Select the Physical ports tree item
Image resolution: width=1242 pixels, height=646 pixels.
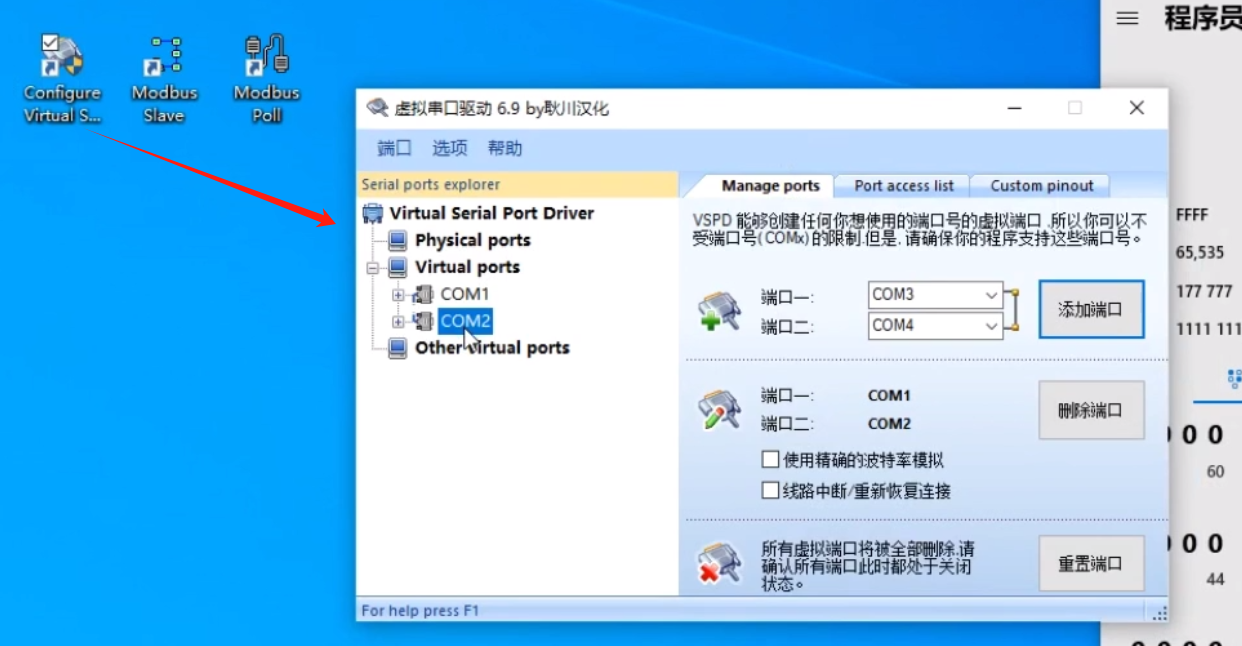[x=472, y=240]
